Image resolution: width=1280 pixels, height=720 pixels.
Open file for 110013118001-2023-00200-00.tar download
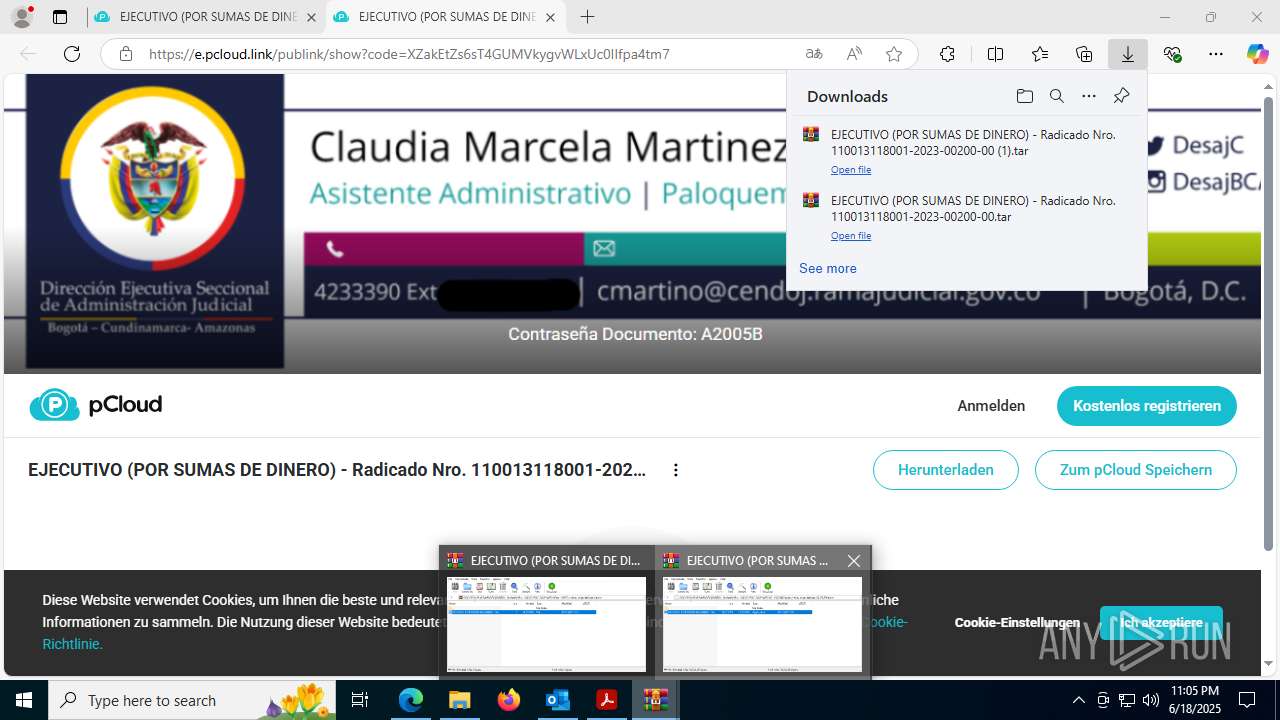(x=851, y=236)
